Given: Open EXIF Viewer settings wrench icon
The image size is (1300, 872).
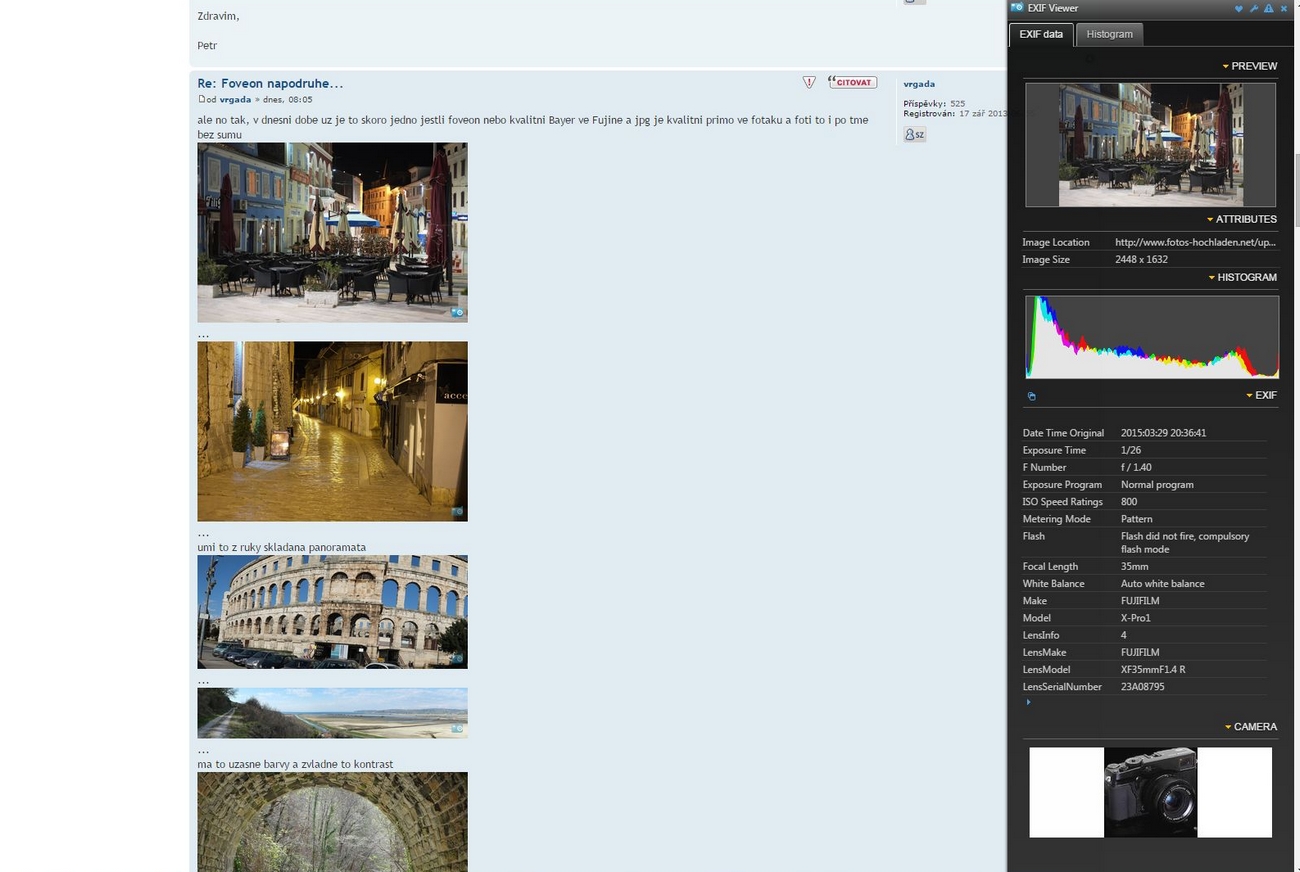Looking at the screenshot, I should 1253,8.
